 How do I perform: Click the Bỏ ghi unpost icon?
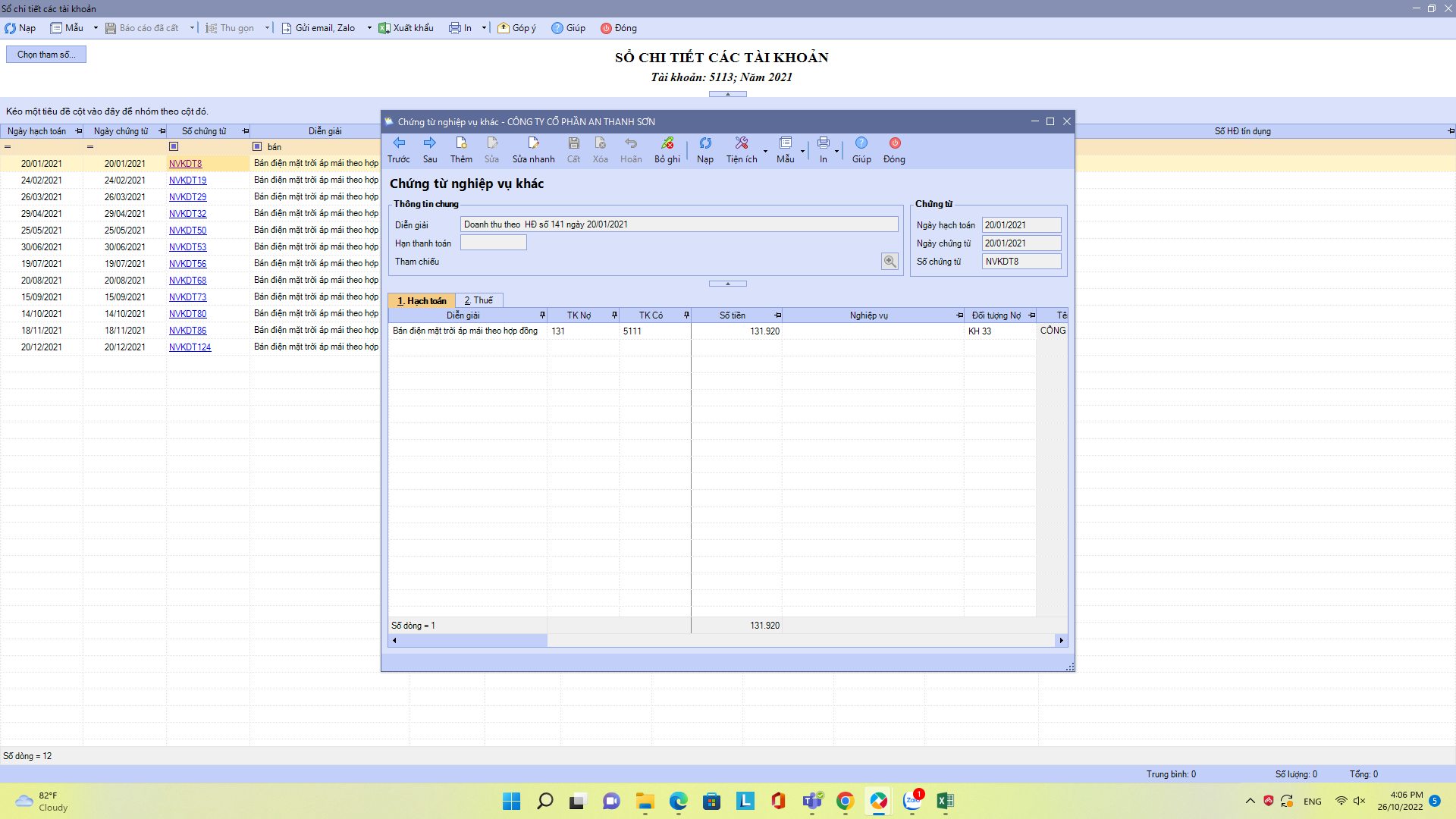click(667, 143)
